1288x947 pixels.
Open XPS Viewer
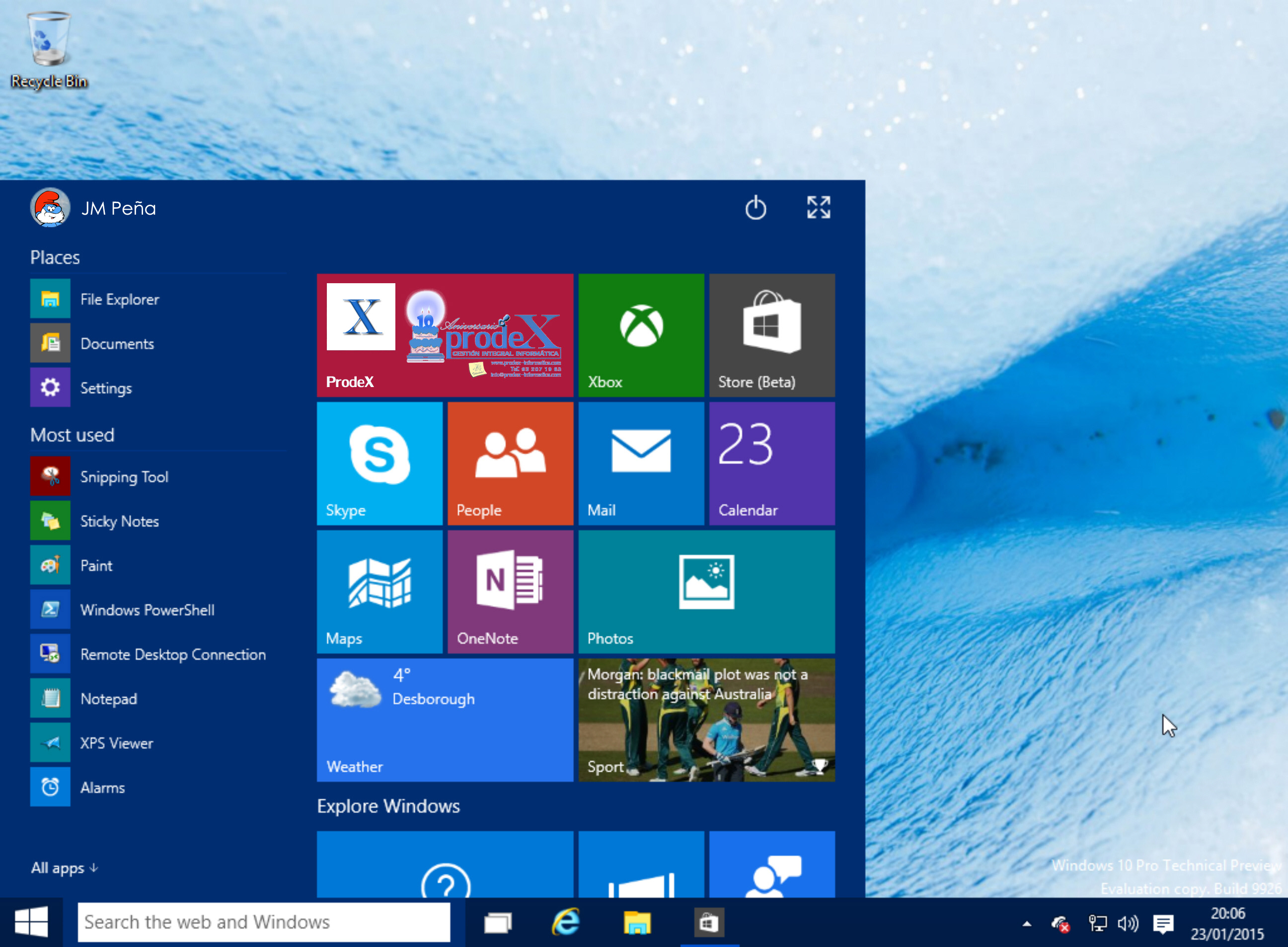[x=158, y=743]
